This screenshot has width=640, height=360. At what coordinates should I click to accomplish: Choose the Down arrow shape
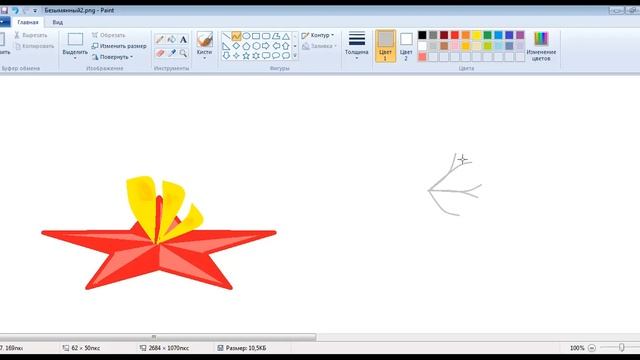click(x=226, y=56)
